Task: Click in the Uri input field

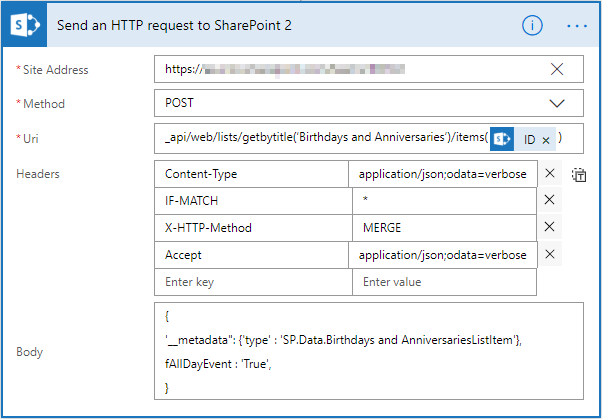Action: coord(369,138)
